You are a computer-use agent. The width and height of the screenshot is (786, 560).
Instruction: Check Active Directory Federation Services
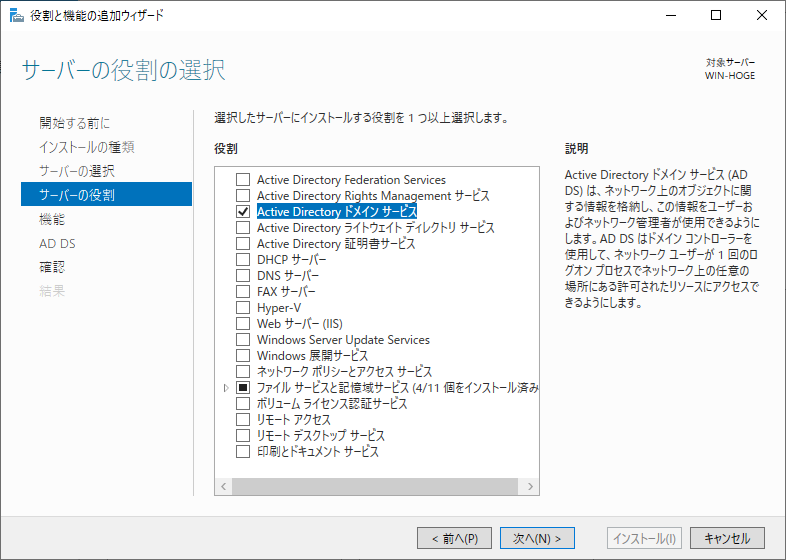[243, 179]
